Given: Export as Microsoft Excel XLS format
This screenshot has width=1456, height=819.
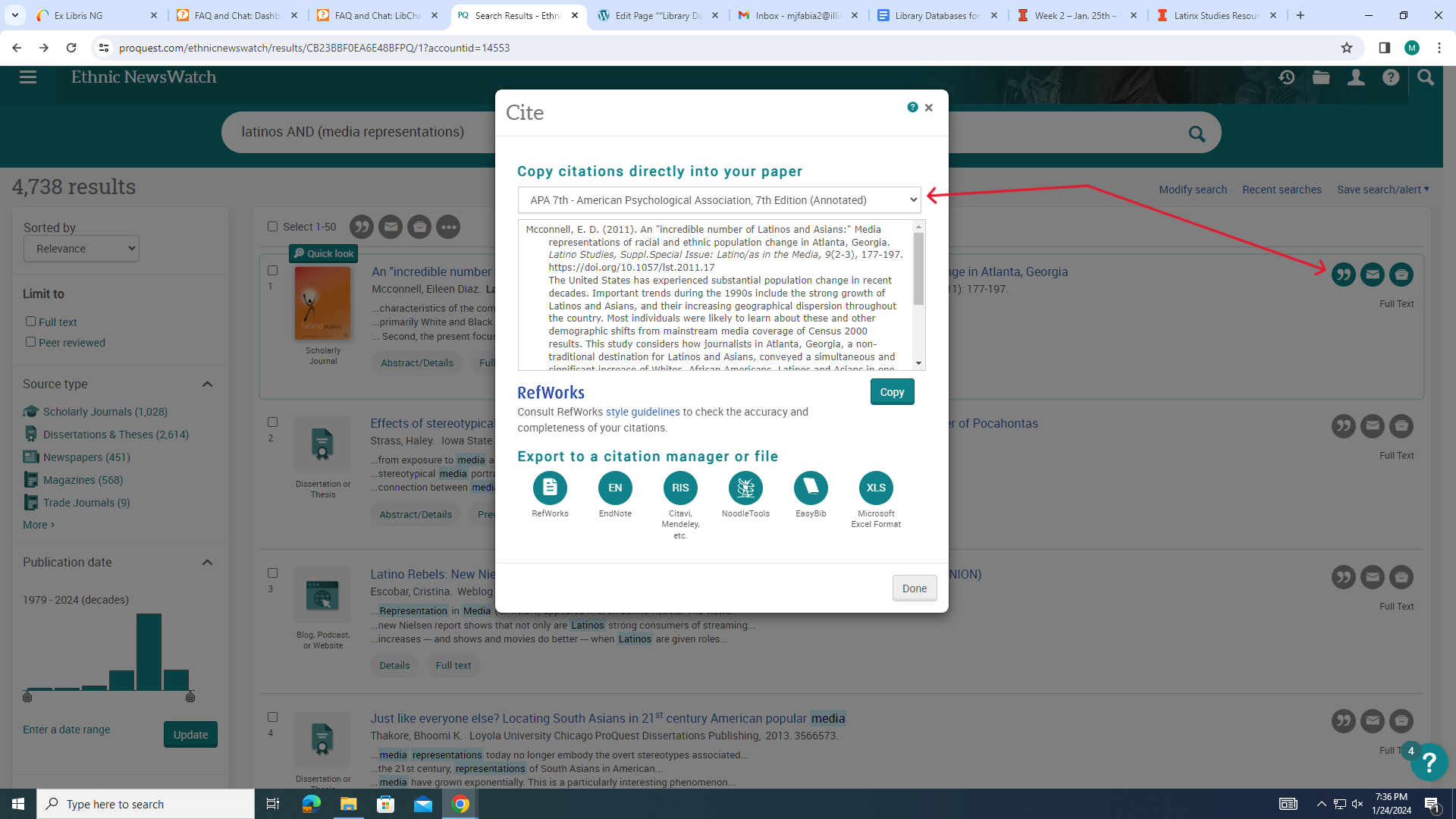Looking at the screenshot, I should pyautogui.click(x=876, y=488).
